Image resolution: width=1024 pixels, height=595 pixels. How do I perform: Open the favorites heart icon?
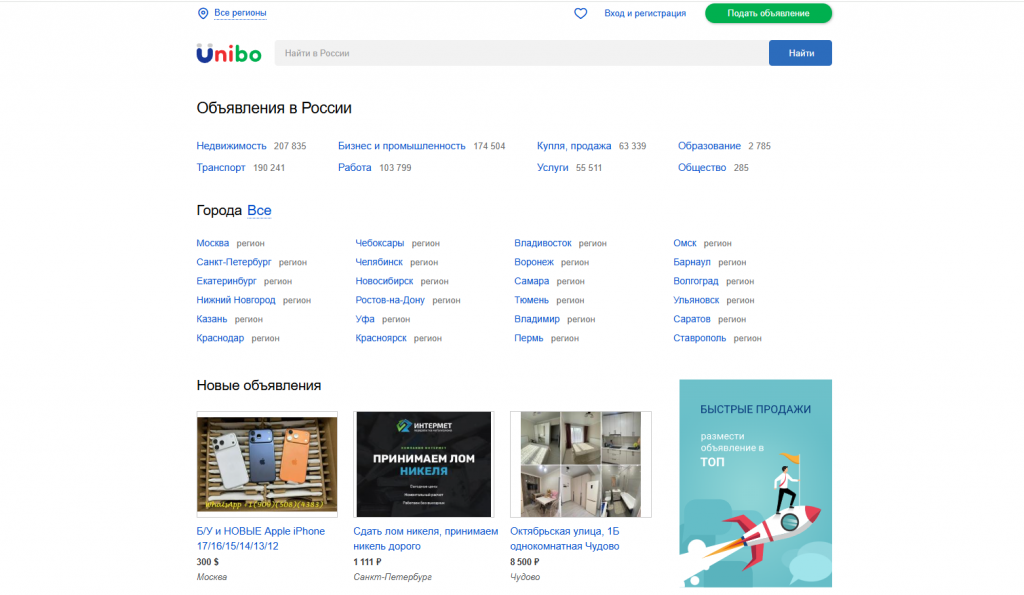(x=581, y=13)
